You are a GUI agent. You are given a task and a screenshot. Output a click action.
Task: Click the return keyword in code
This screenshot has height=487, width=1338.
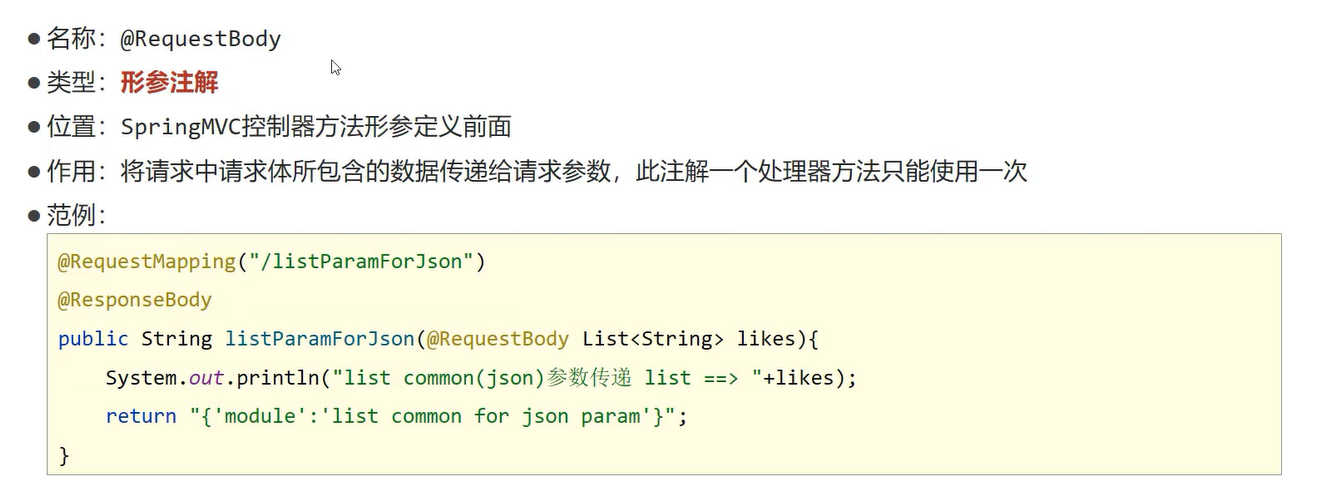[x=141, y=416]
